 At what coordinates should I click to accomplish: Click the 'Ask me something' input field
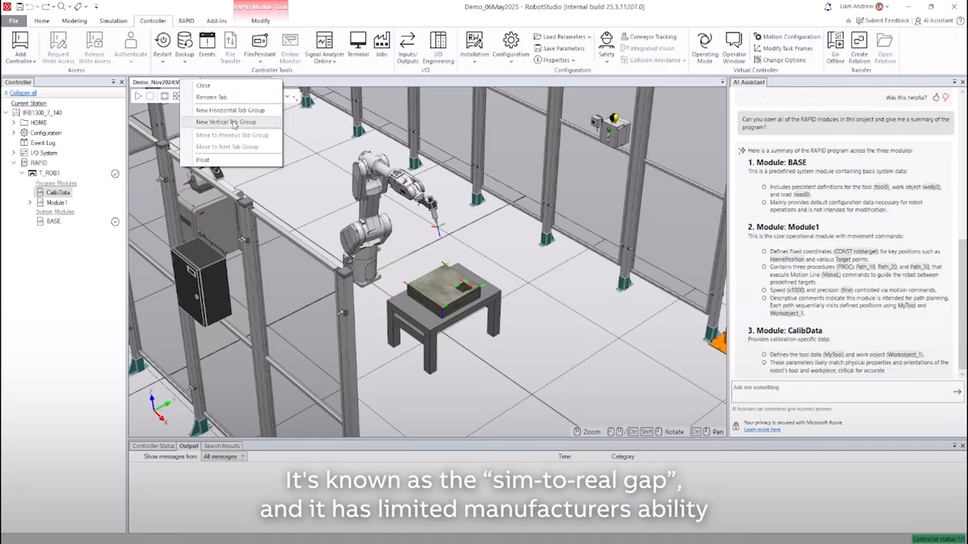pyautogui.click(x=840, y=389)
